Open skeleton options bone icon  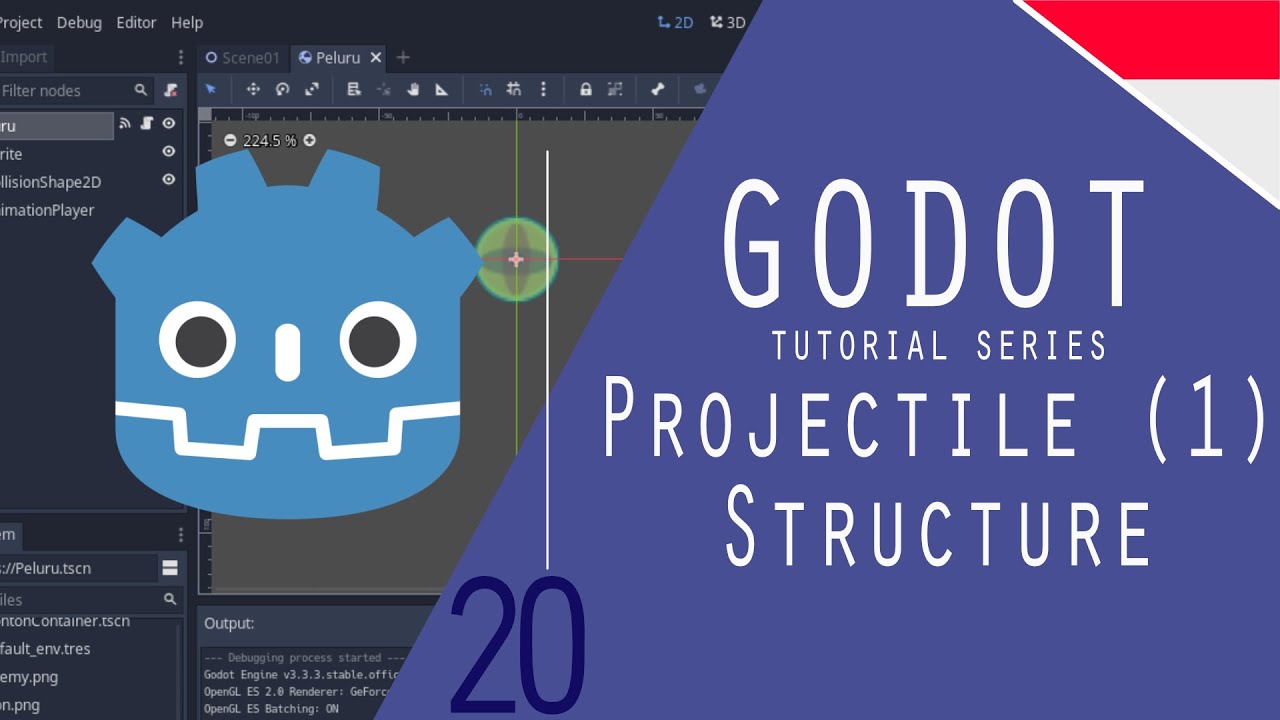tap(658, 89)
